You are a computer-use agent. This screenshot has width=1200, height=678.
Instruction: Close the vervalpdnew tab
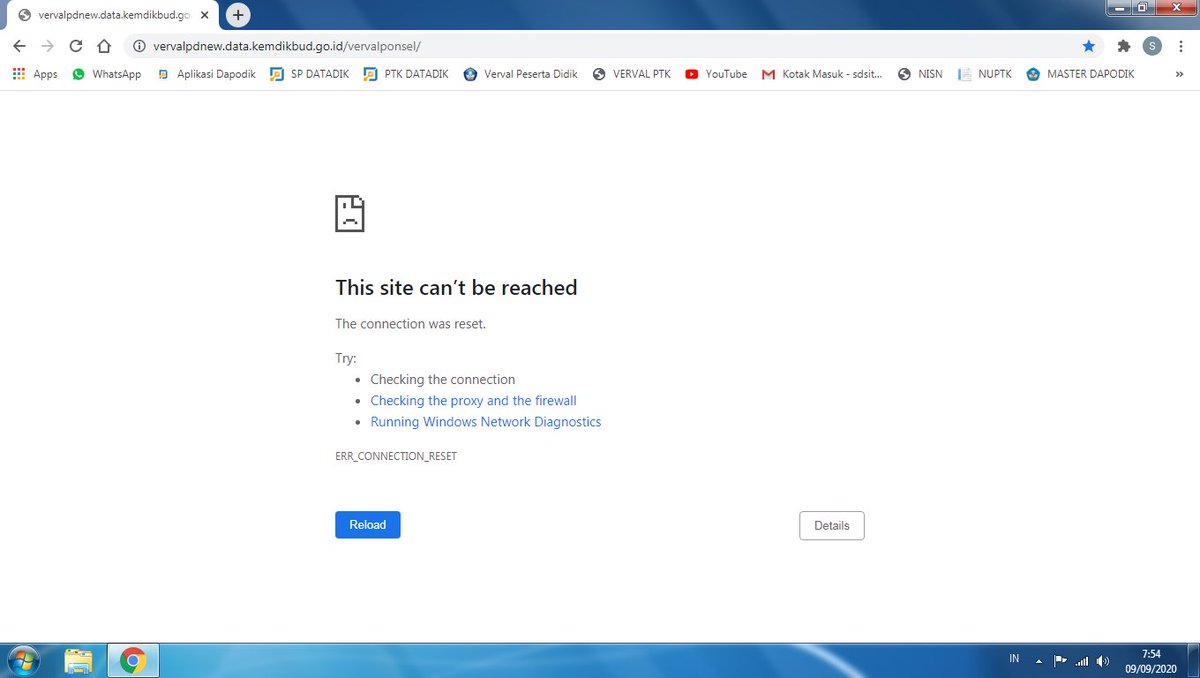205,15
